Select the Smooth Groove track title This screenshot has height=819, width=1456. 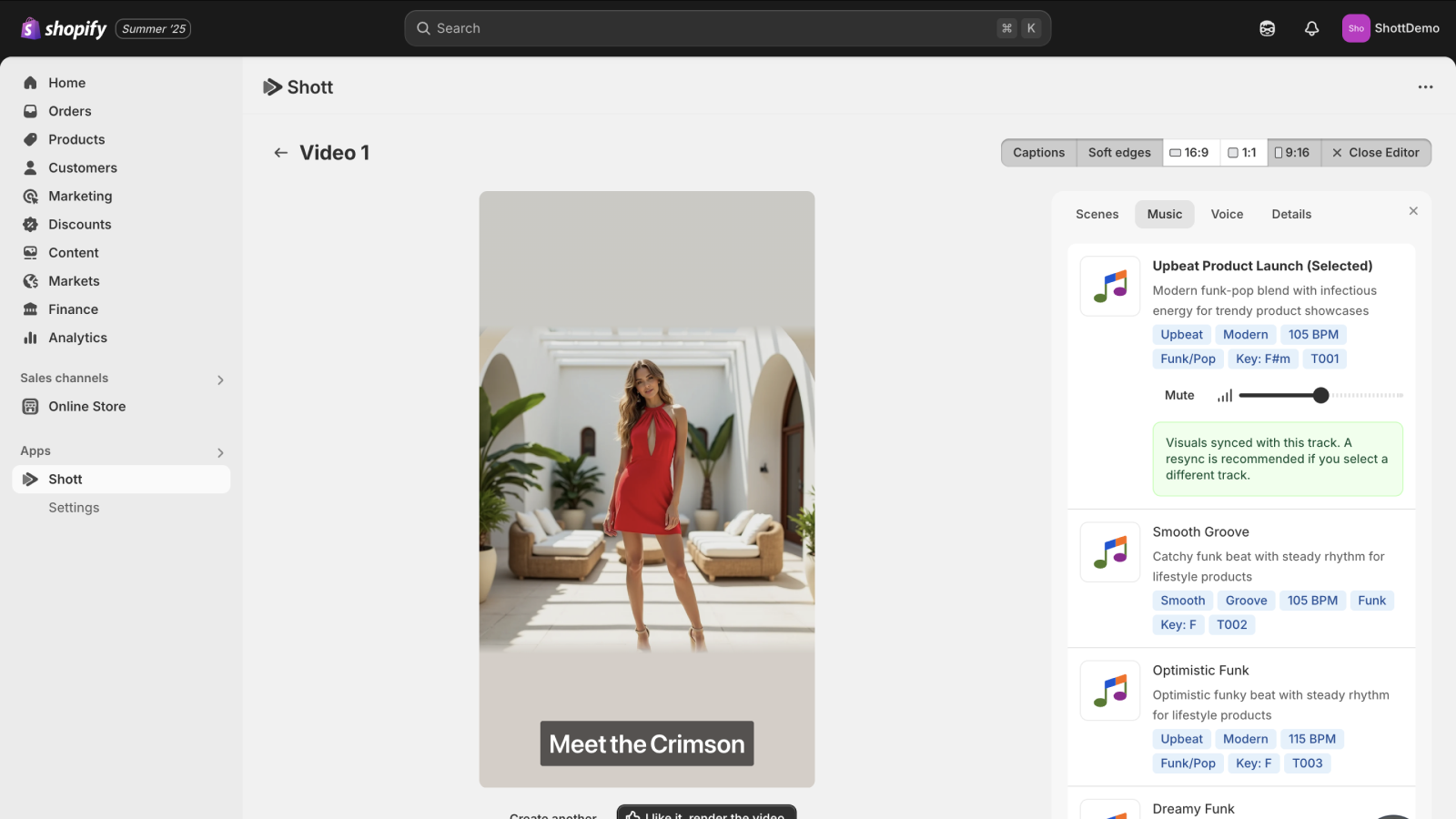pos(1200,531)
